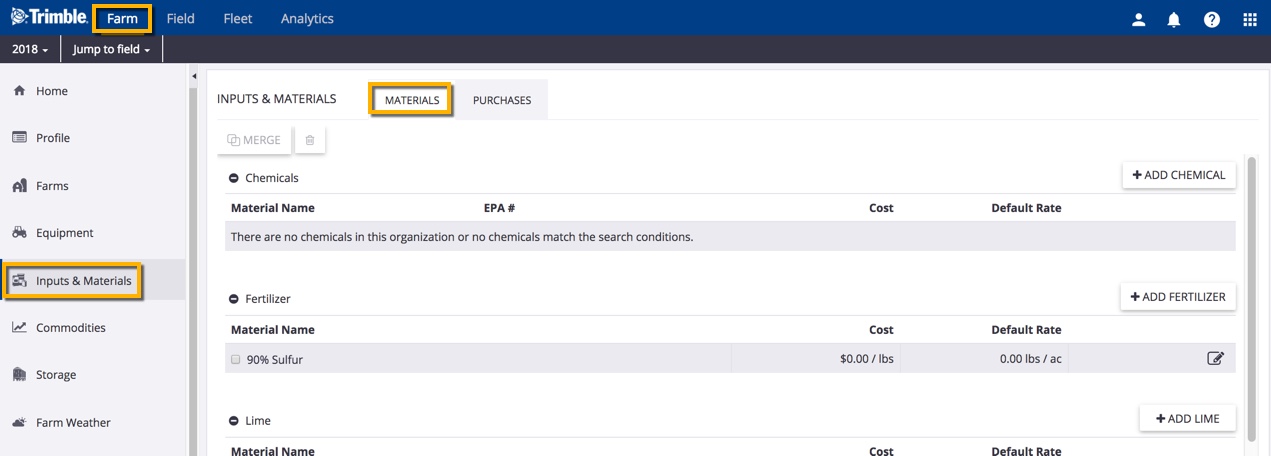This screenshot has width=1271, height=456.
Task: Click the Merge button
Action: (x=254, y=140)
